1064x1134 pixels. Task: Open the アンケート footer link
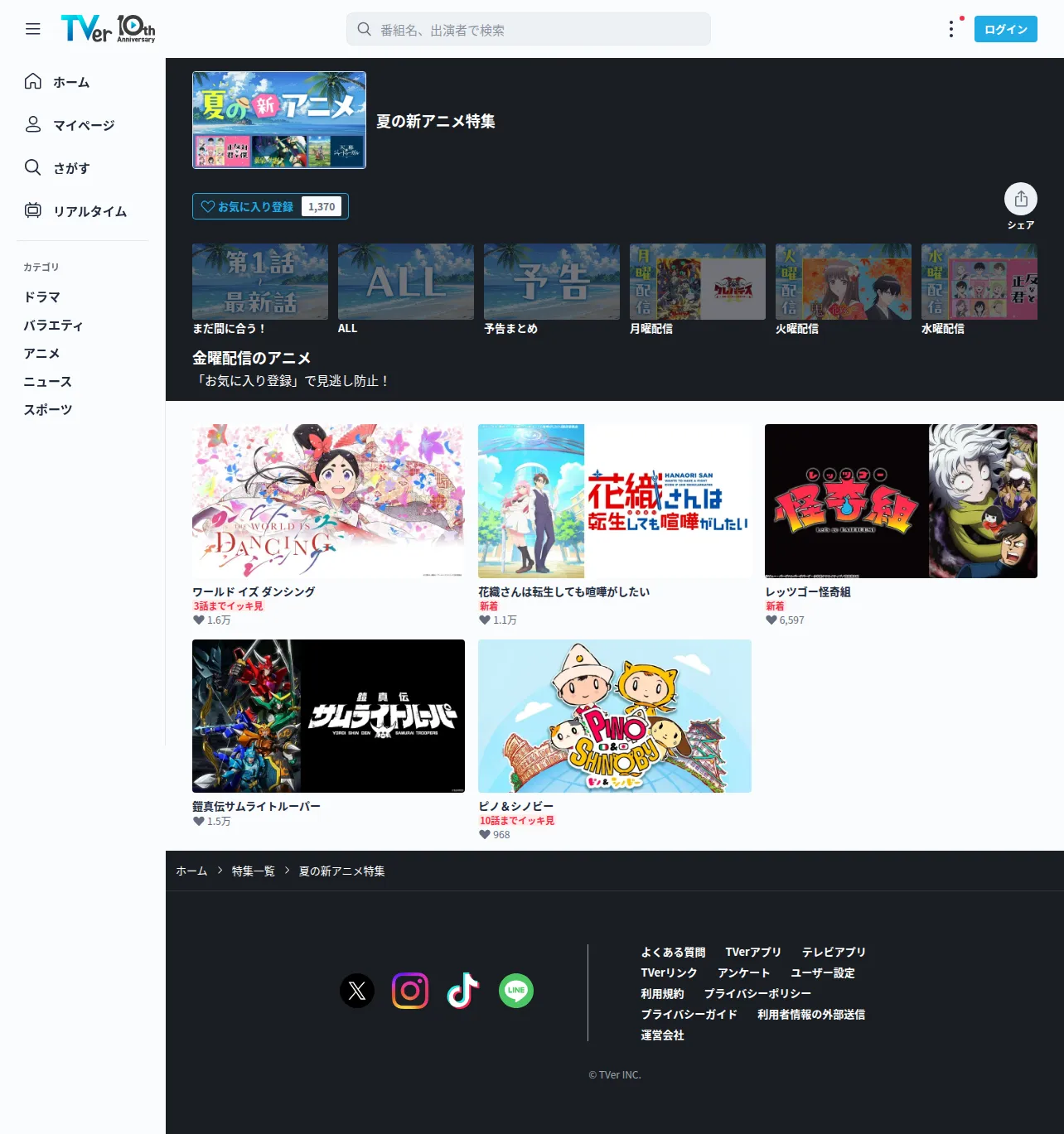pos(744,972)
